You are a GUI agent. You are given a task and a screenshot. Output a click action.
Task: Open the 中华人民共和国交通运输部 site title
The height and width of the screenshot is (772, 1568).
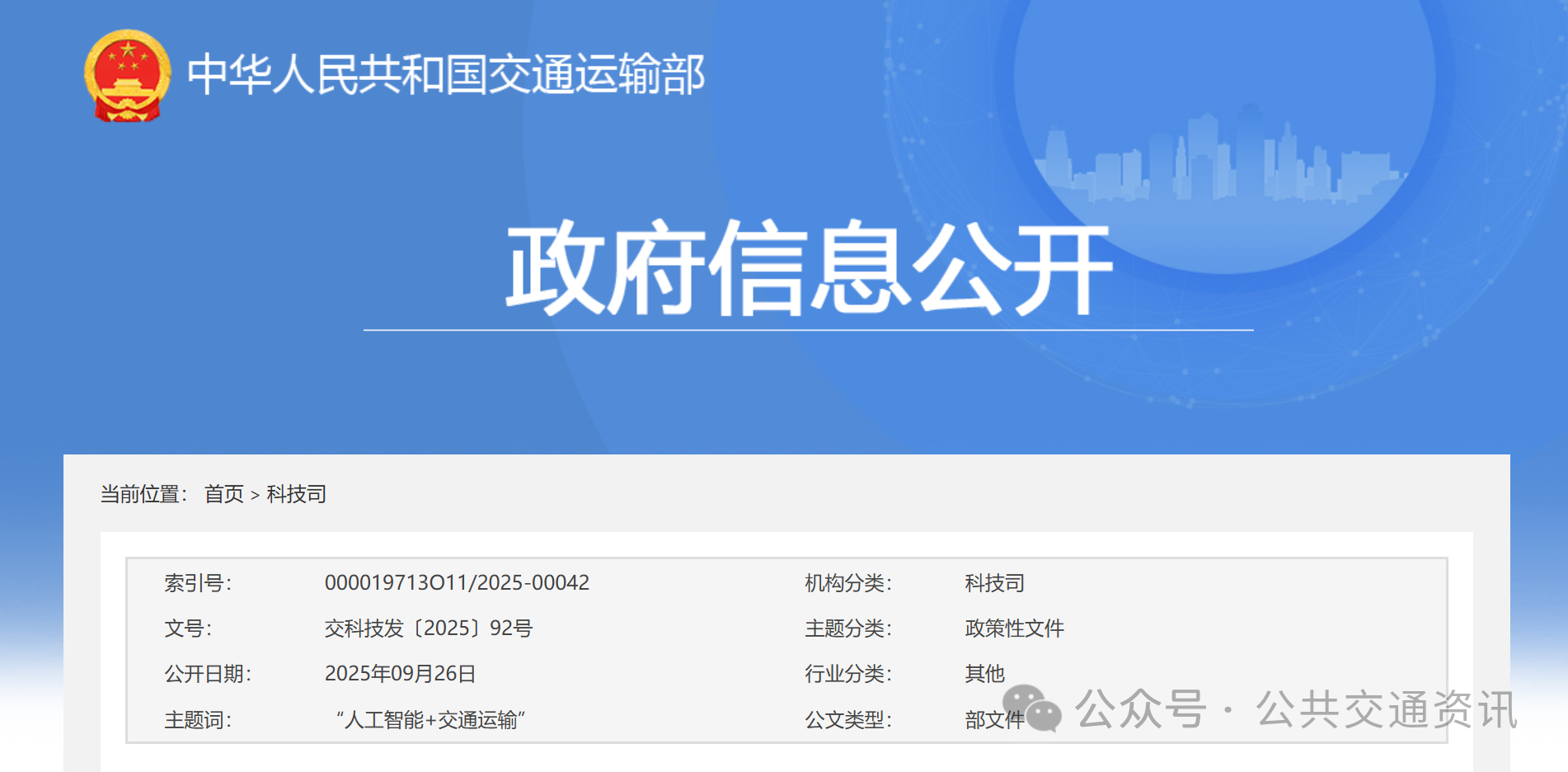445,74
